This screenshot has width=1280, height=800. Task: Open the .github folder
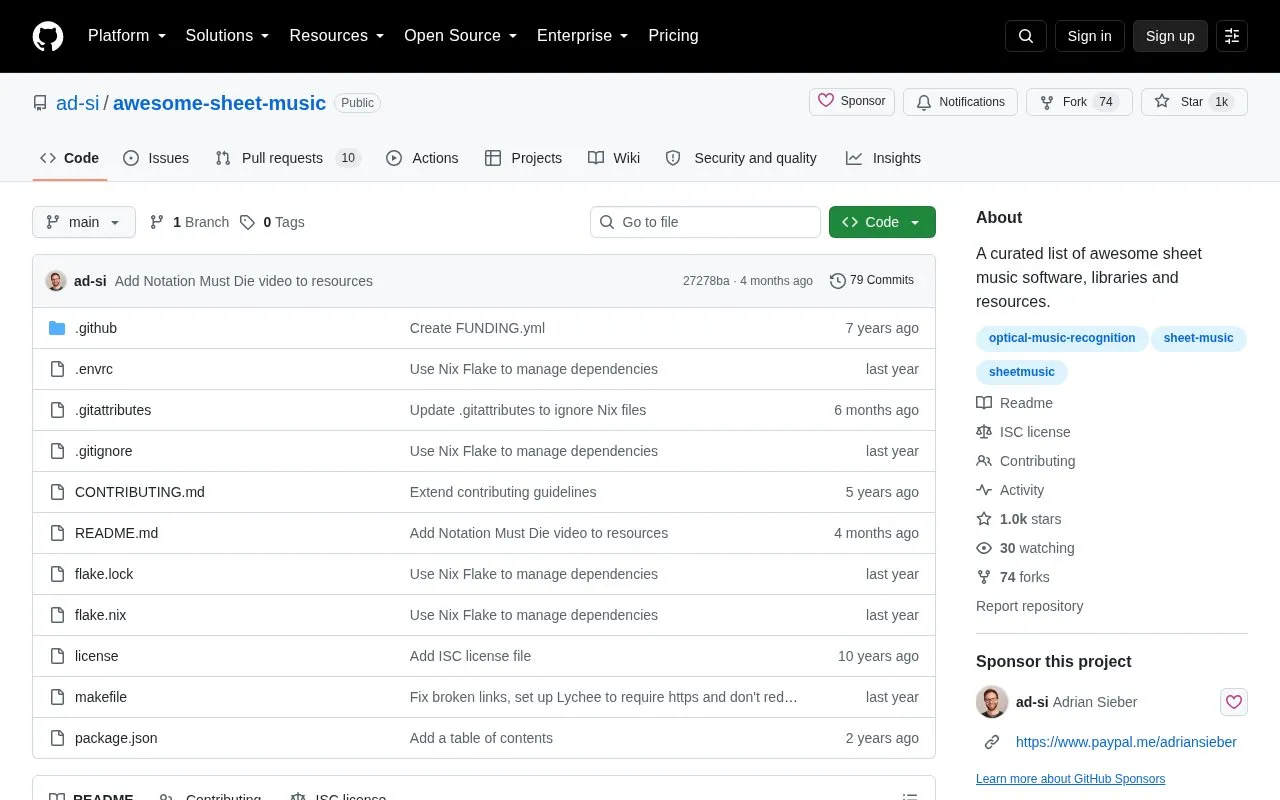point(96,328)
